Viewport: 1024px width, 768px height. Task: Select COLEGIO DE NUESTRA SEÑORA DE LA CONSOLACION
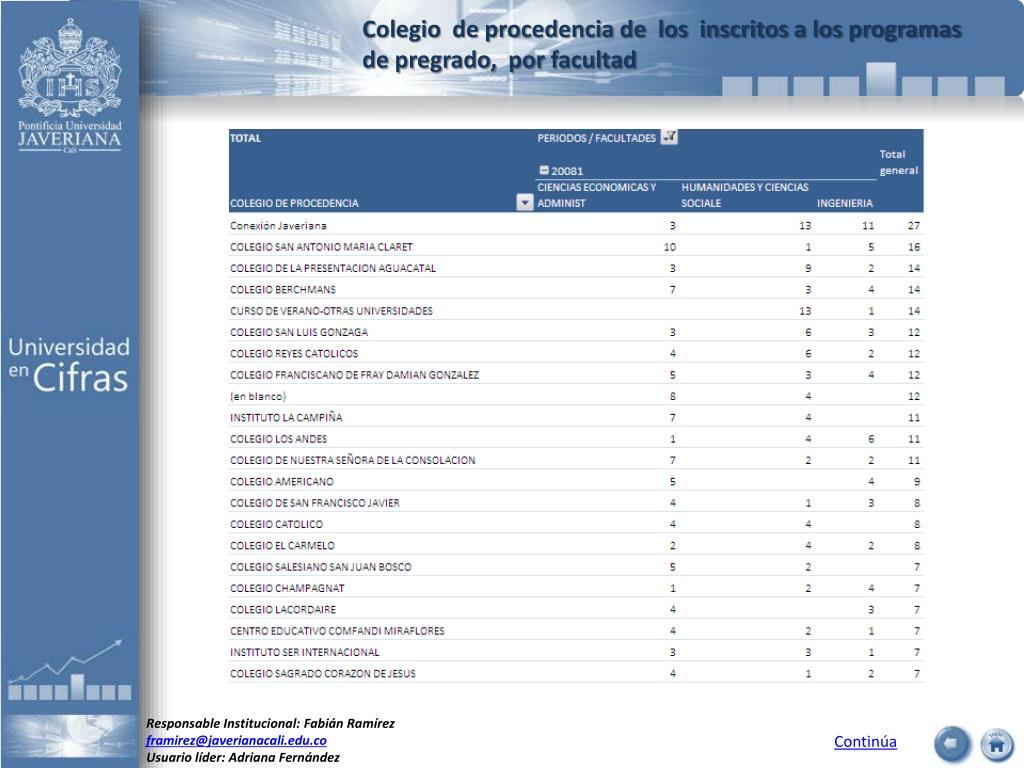pyautogui.click(x=576, y=460)
